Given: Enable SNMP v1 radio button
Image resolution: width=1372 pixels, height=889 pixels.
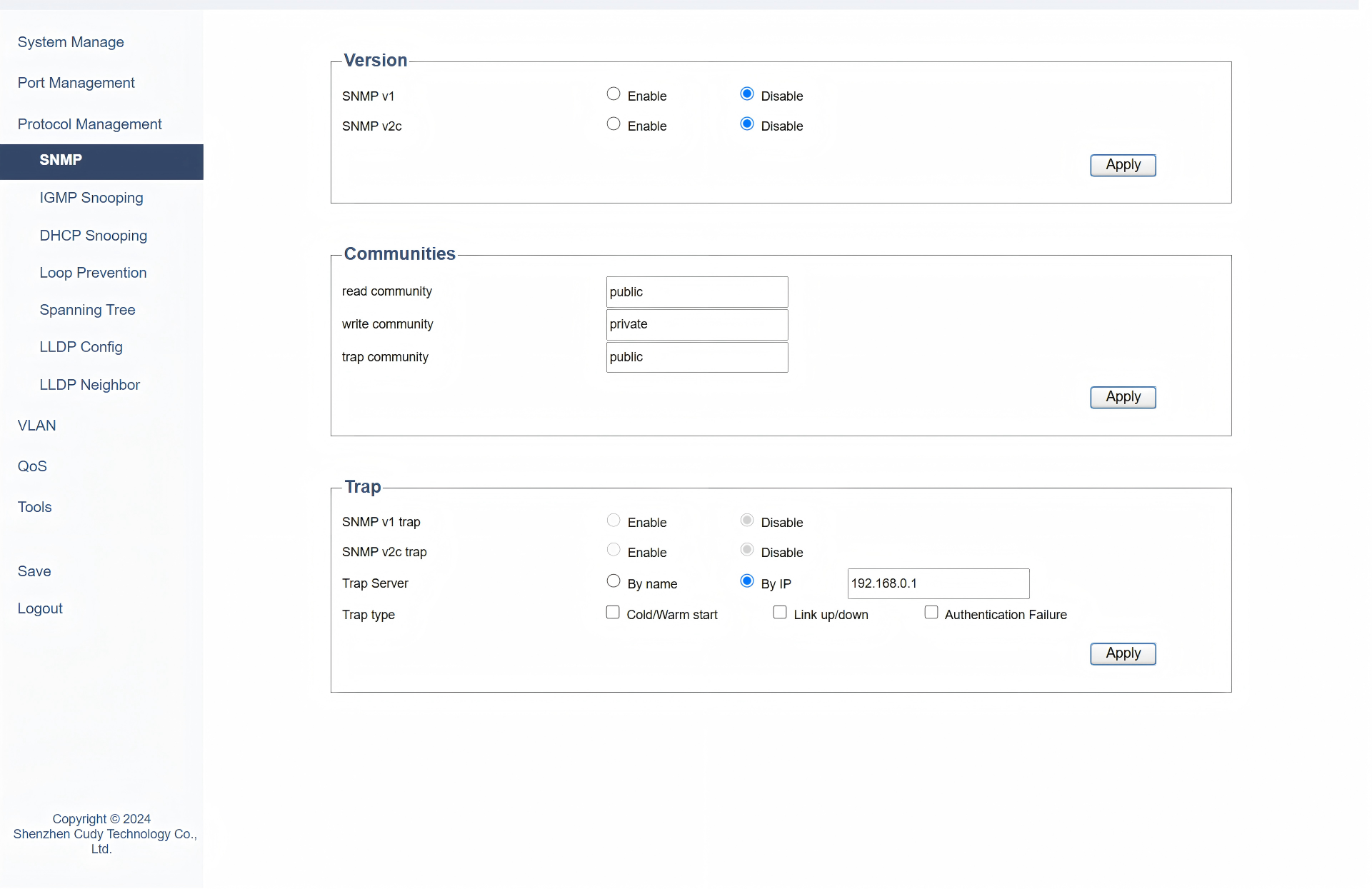Looking at the screenshot, I should point(613,94).
